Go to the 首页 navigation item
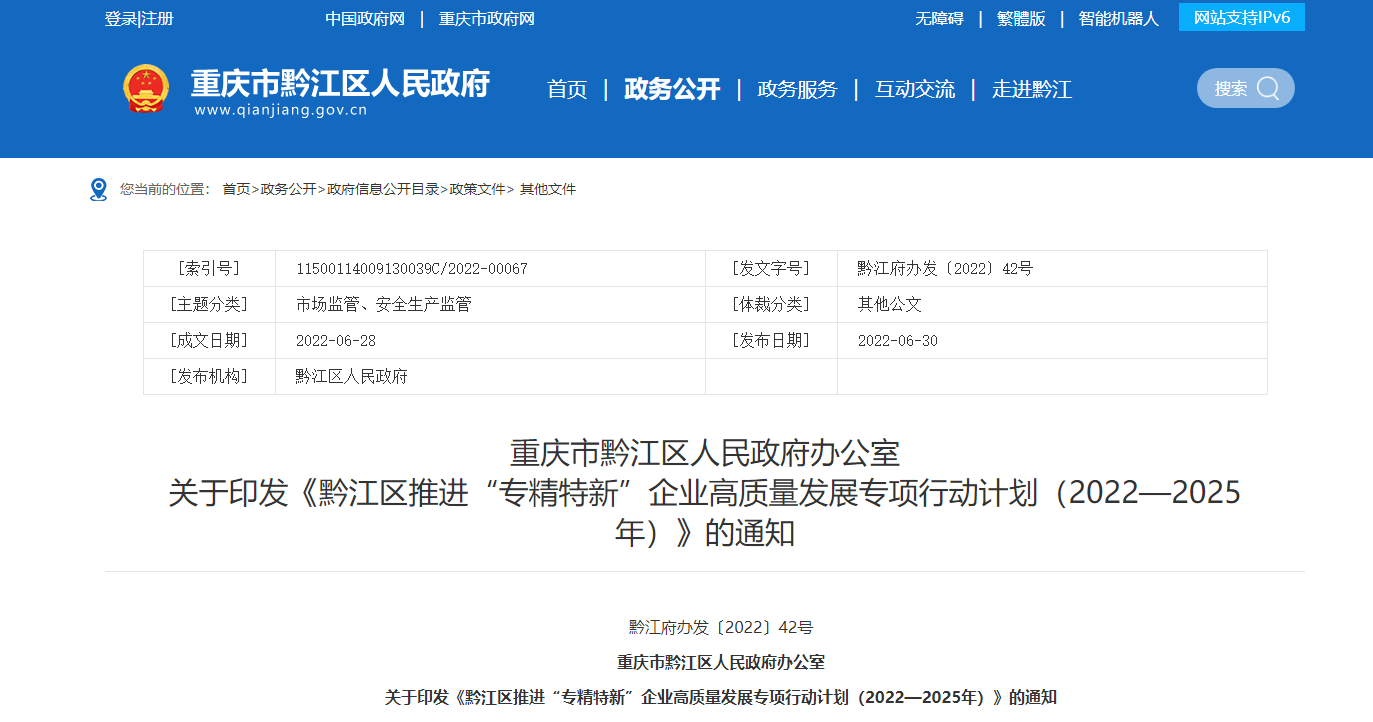Viewport: 1373px width, 722px height. pyautogui.click(x=567, y=89)
